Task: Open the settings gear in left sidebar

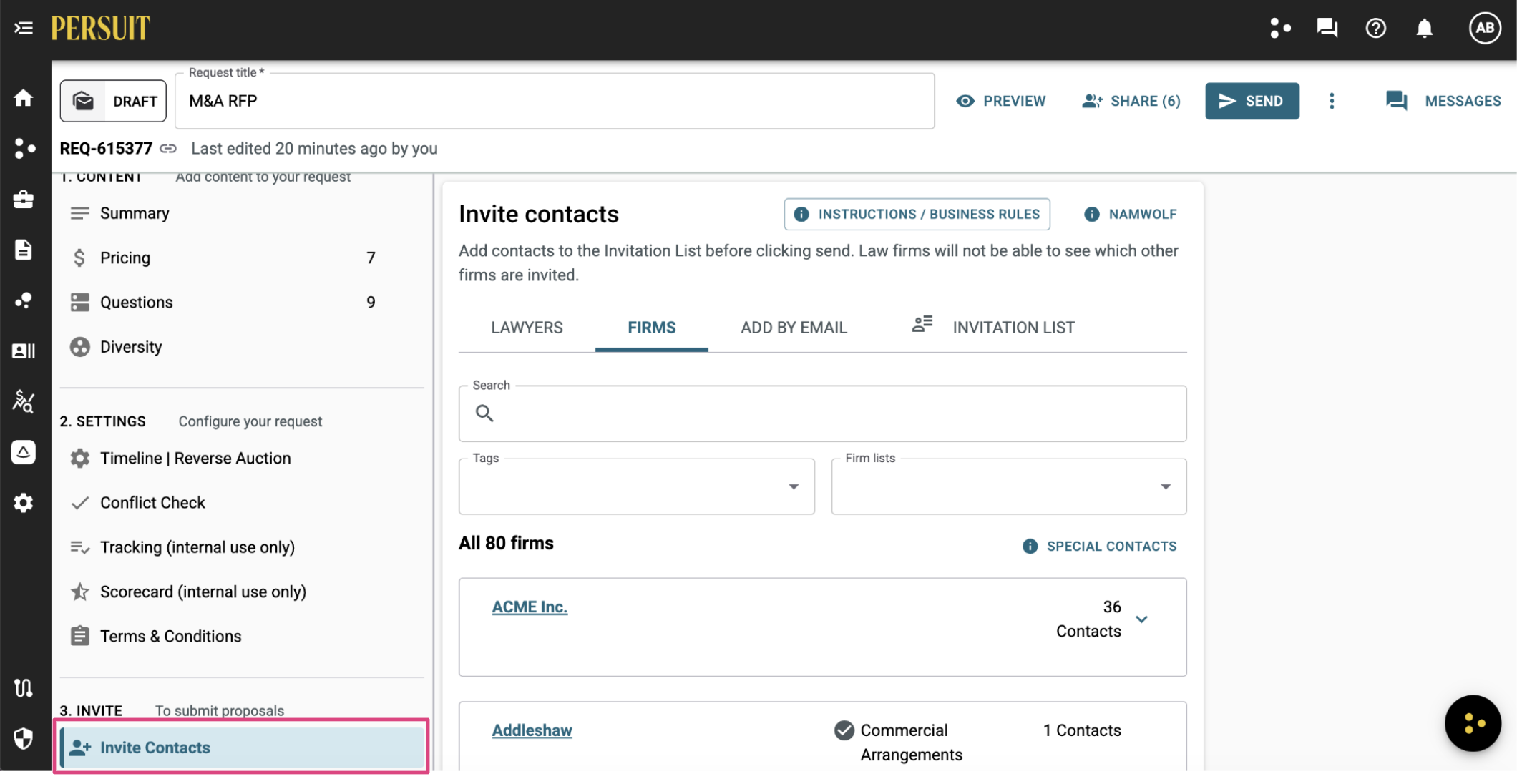Action: (24, 503)
